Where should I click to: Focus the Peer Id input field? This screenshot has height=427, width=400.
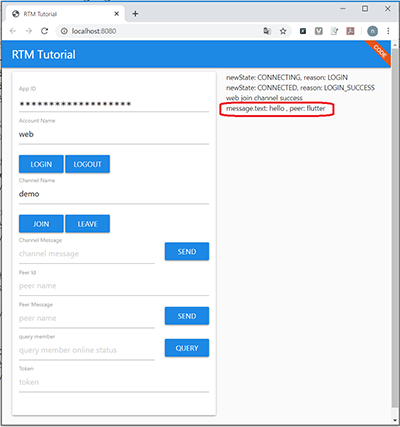[x=114, y=286]
